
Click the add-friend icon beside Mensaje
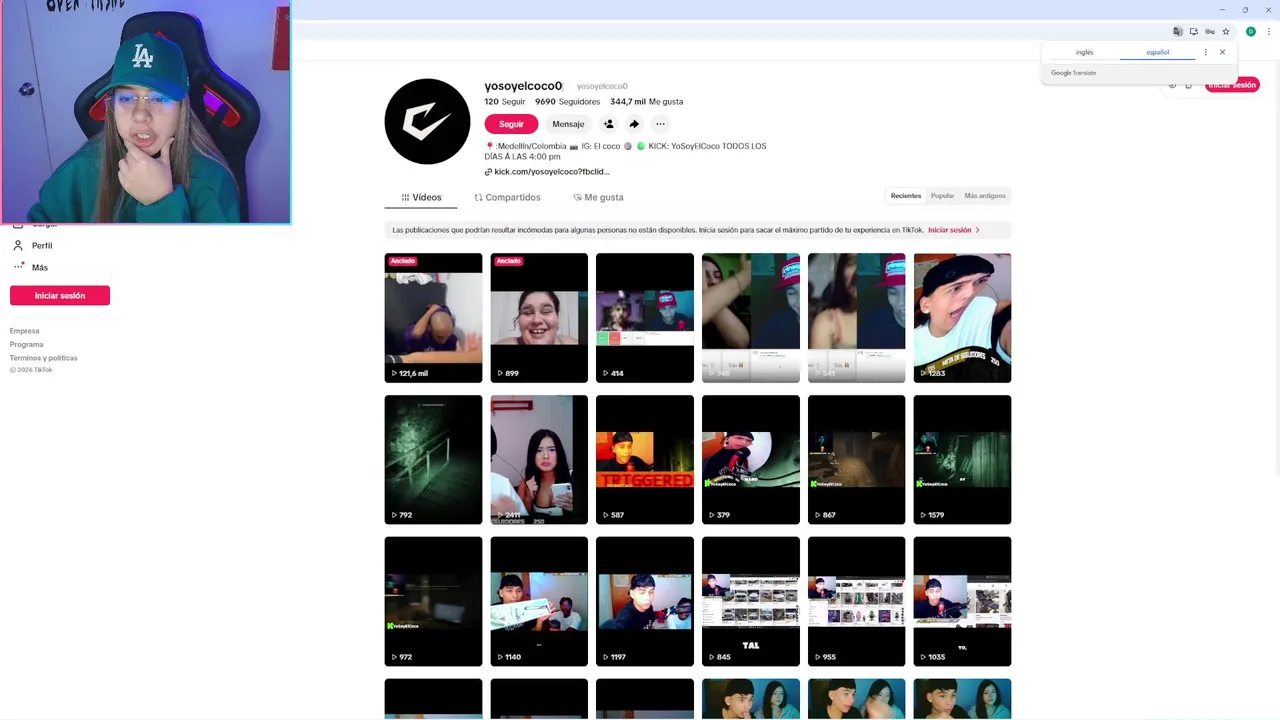(608, 124)
